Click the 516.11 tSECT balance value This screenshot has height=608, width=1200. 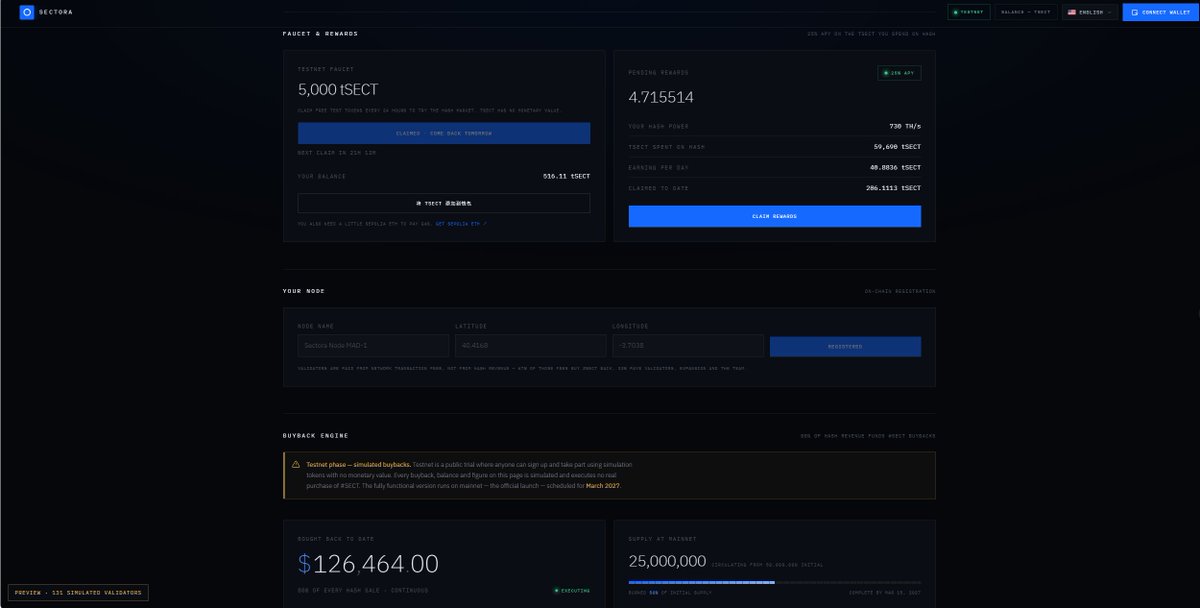coord(566,176)
